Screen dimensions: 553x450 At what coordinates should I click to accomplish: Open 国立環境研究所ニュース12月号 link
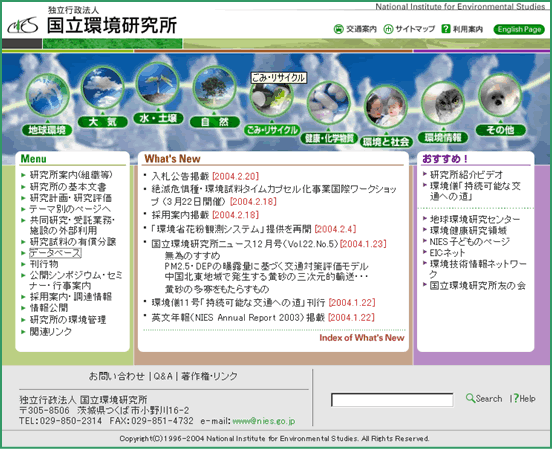245,244
